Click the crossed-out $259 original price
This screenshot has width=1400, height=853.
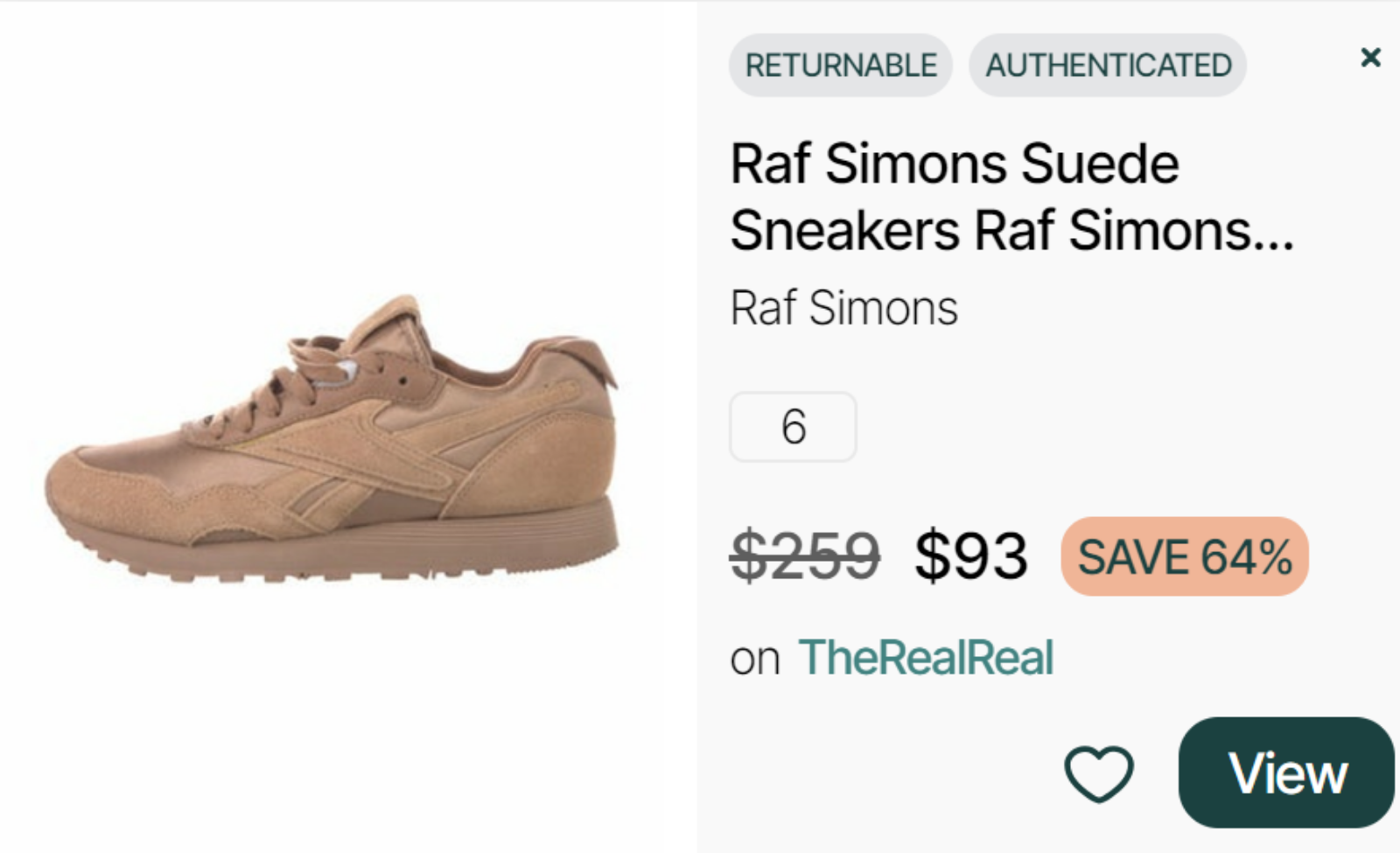click(x=805, y=556)
